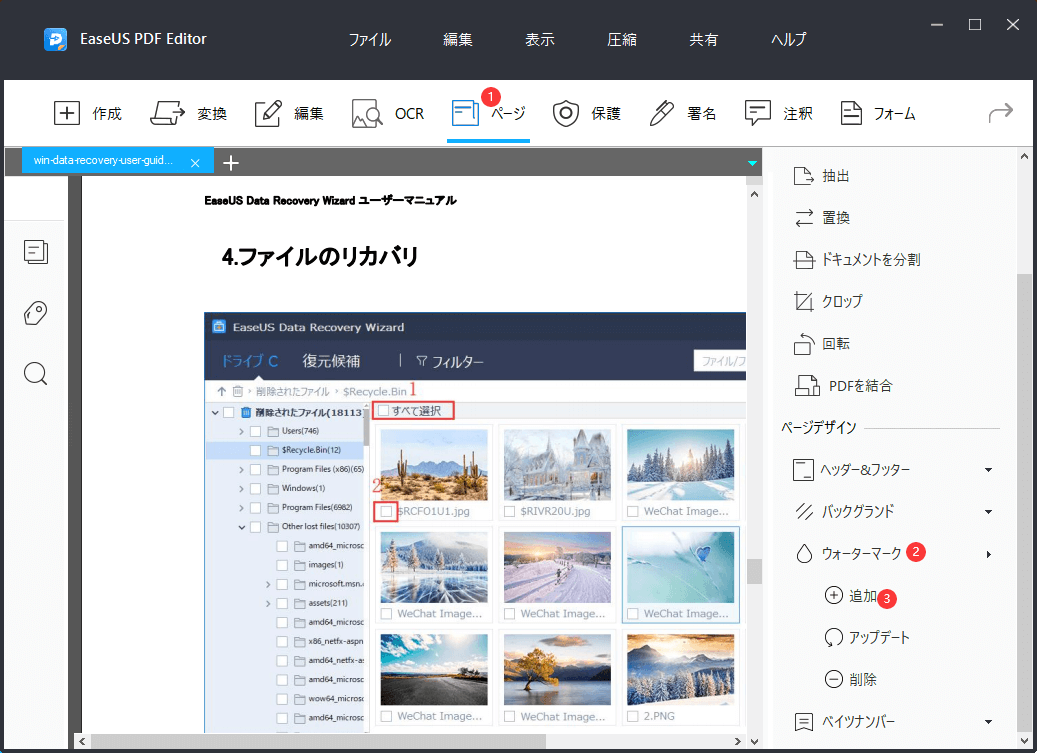The height and width of the screenshot is (753, 1037).
Task: Open the ファイル menu
Action: coord(369,39)
